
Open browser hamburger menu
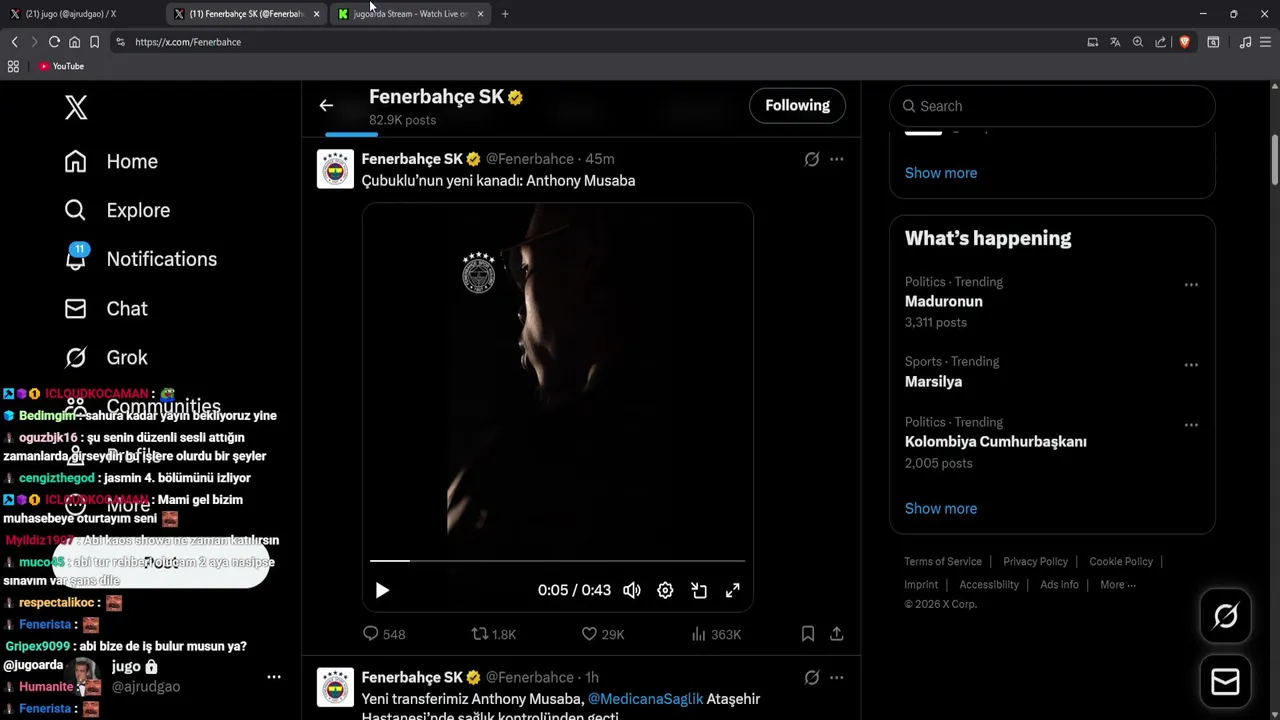(x=1265, y=42)
